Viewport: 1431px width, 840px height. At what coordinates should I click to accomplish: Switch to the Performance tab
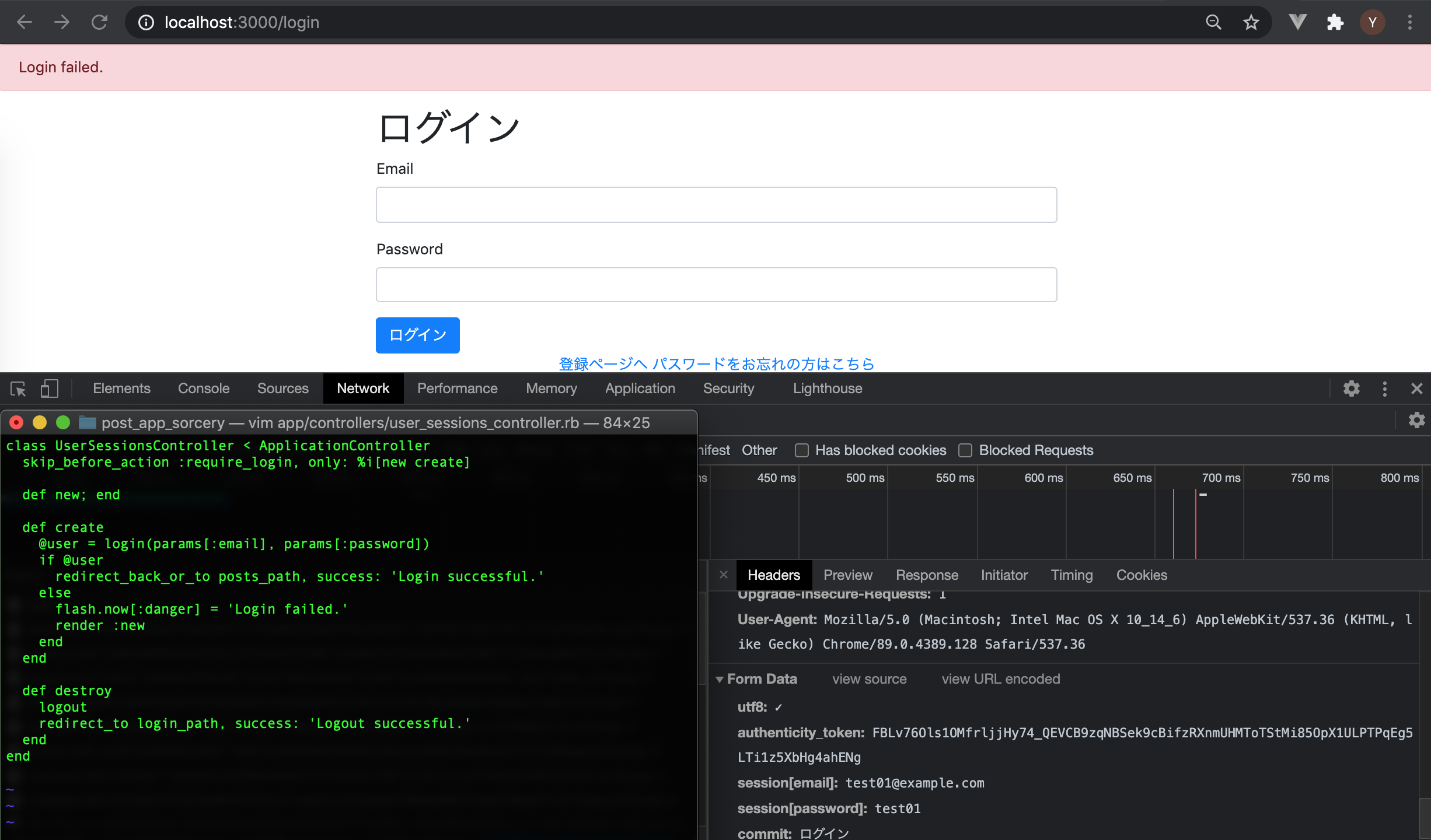click(x=458, y=388)
